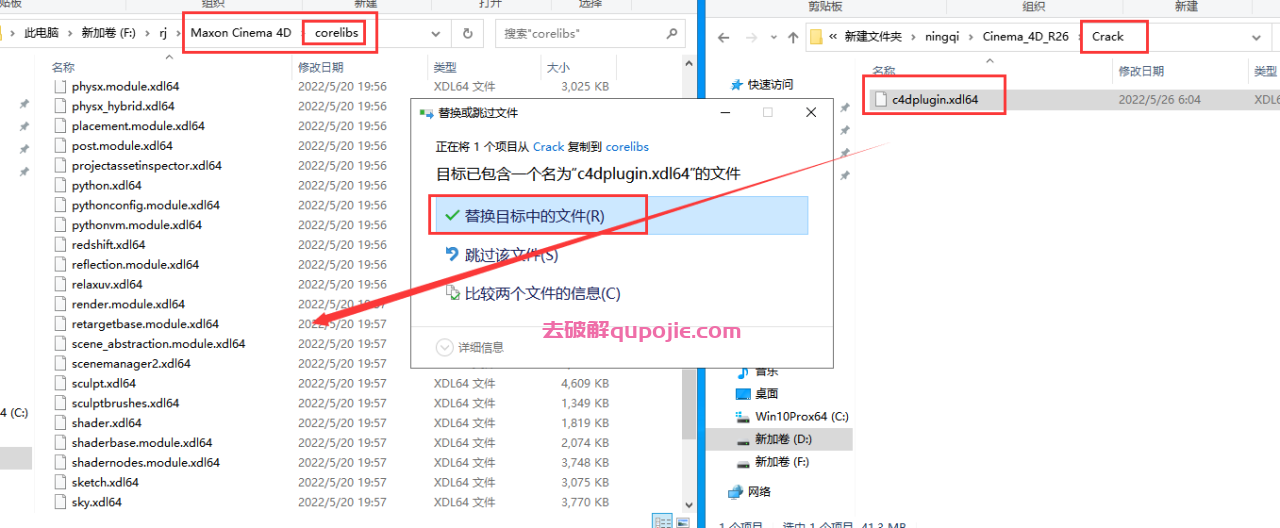
Task: Select sky.xdl64 file name
Action: 96,502
